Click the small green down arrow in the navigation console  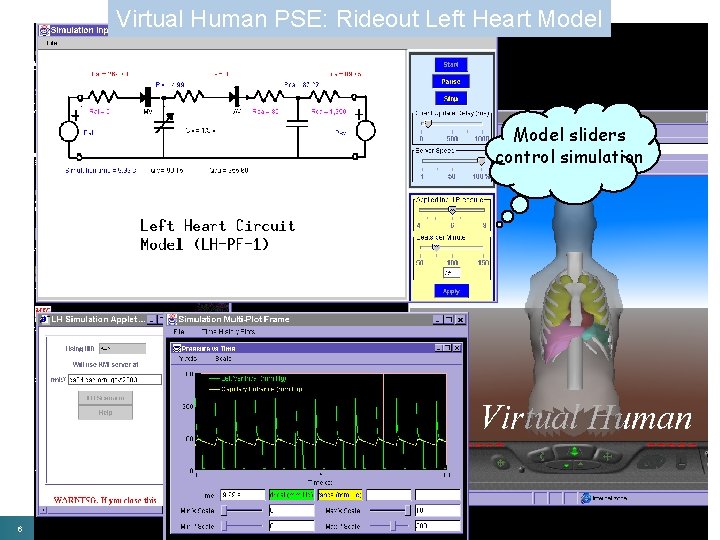point(567,466)
